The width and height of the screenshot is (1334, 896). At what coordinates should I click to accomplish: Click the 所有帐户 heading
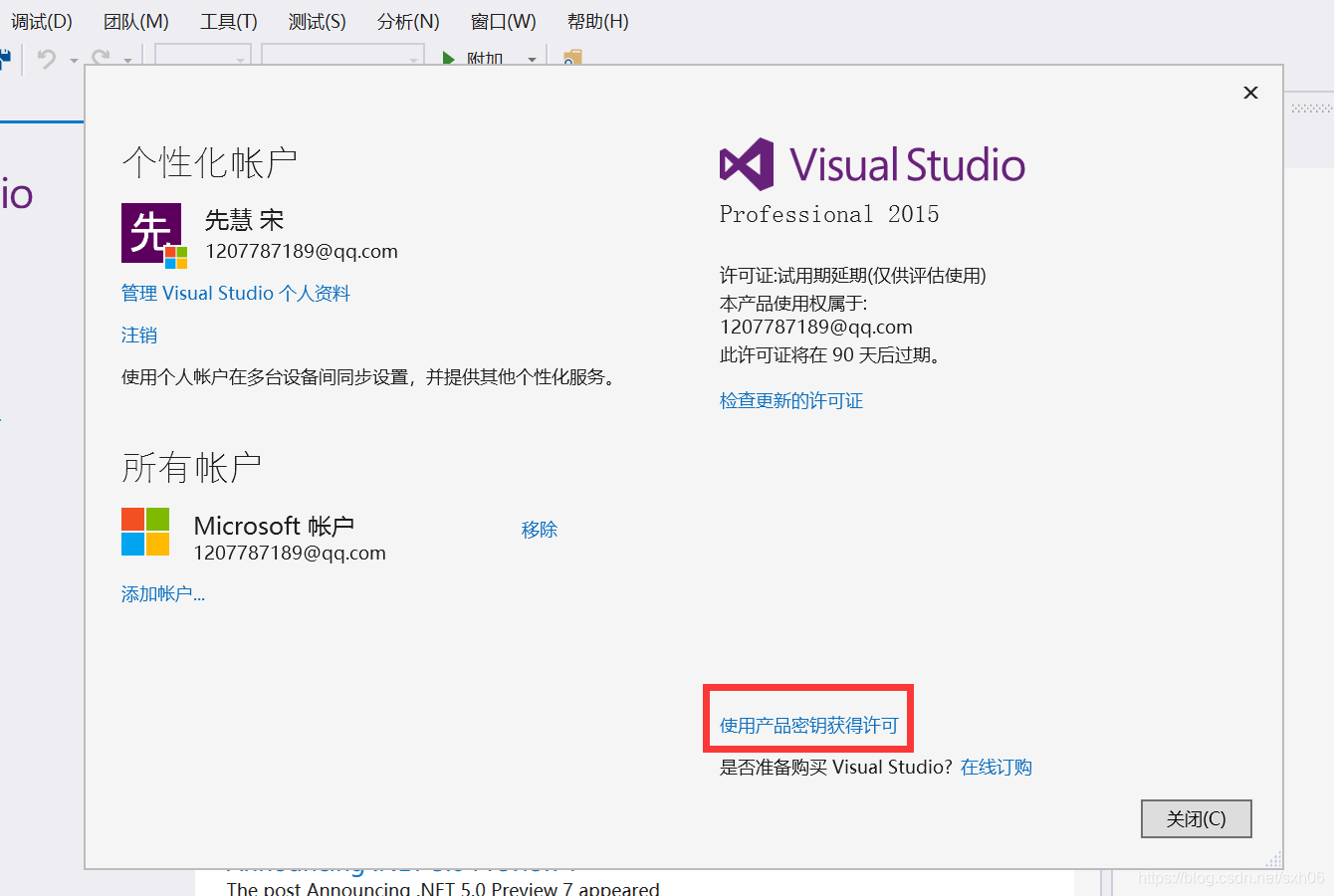click(192, 467)
